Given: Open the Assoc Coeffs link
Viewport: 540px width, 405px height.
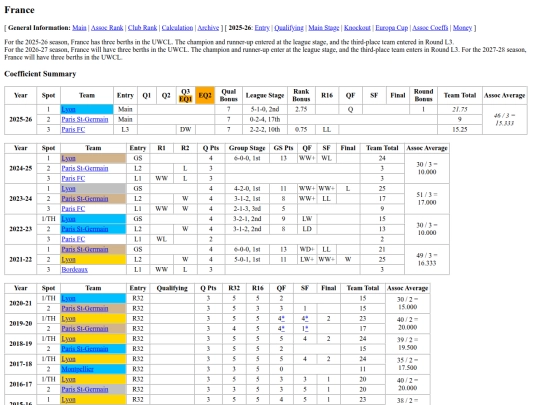Looking at the screenshot, I should [430, 28].
